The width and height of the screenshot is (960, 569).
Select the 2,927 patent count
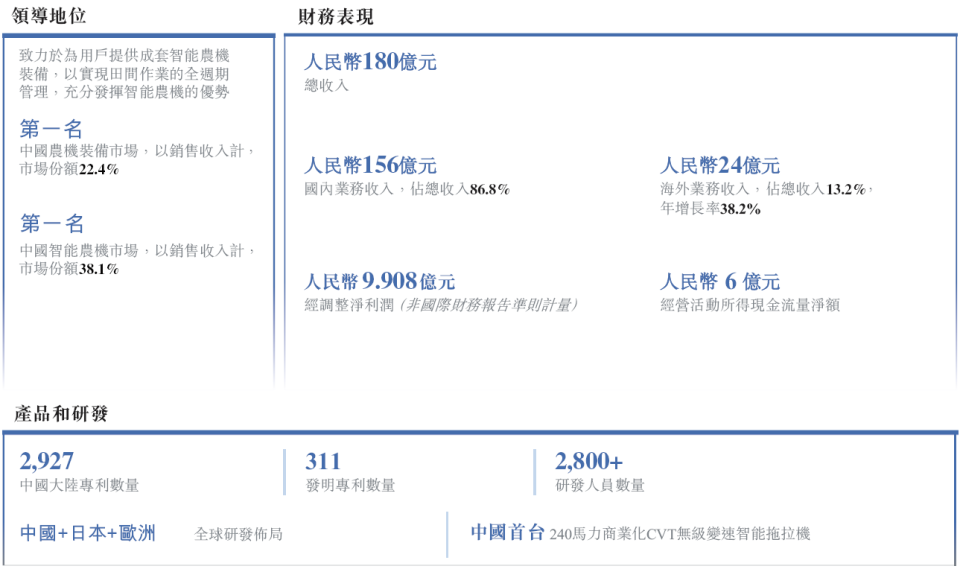click(47, 461)
